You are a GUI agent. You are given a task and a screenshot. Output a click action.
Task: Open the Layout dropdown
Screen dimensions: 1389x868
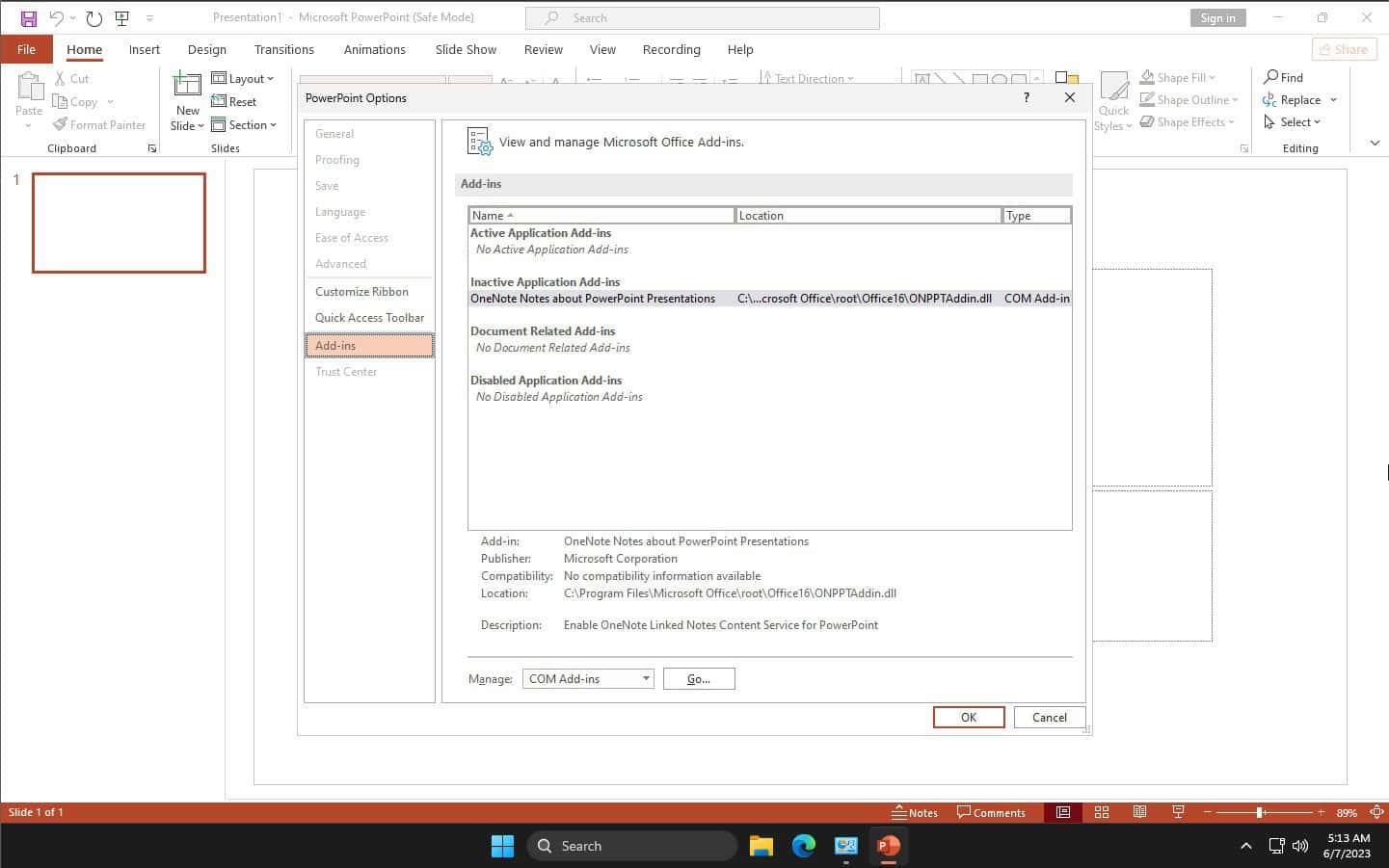click(243, 79)
